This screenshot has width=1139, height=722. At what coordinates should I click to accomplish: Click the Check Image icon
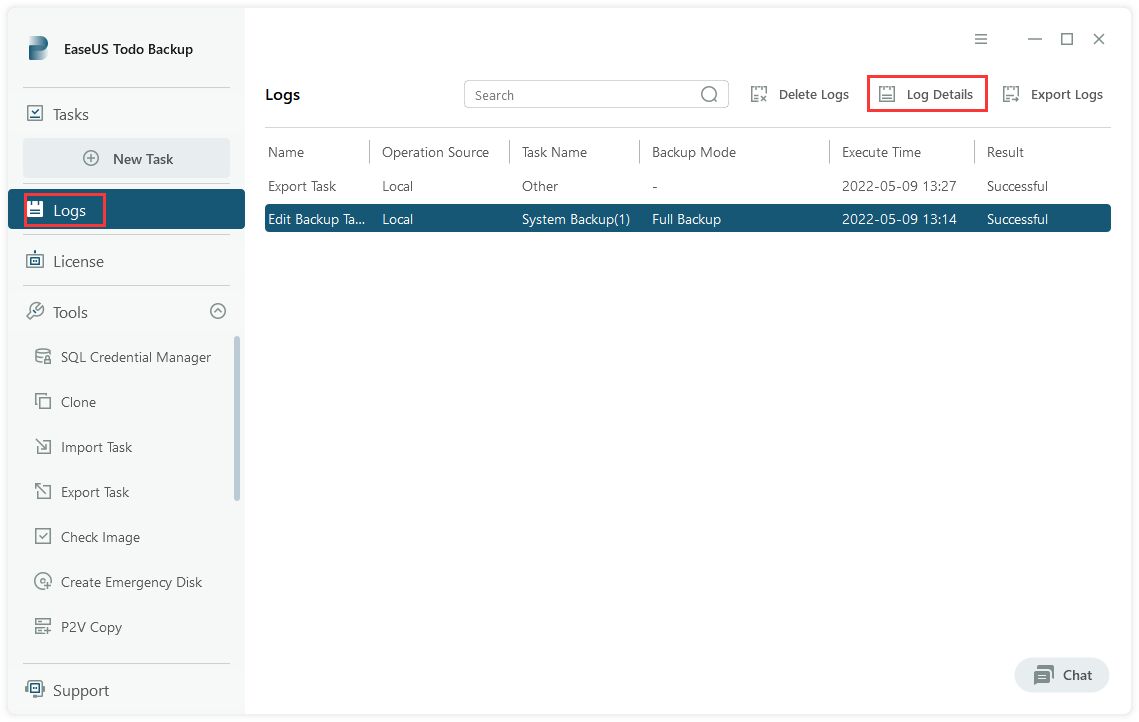[x=43, y=537]
